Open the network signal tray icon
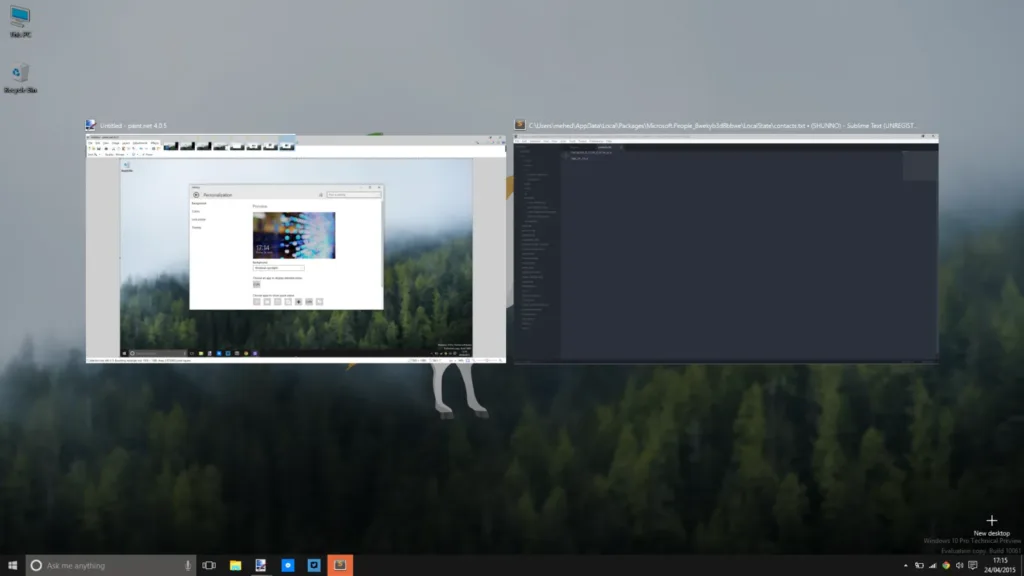 tap(933, 566)
